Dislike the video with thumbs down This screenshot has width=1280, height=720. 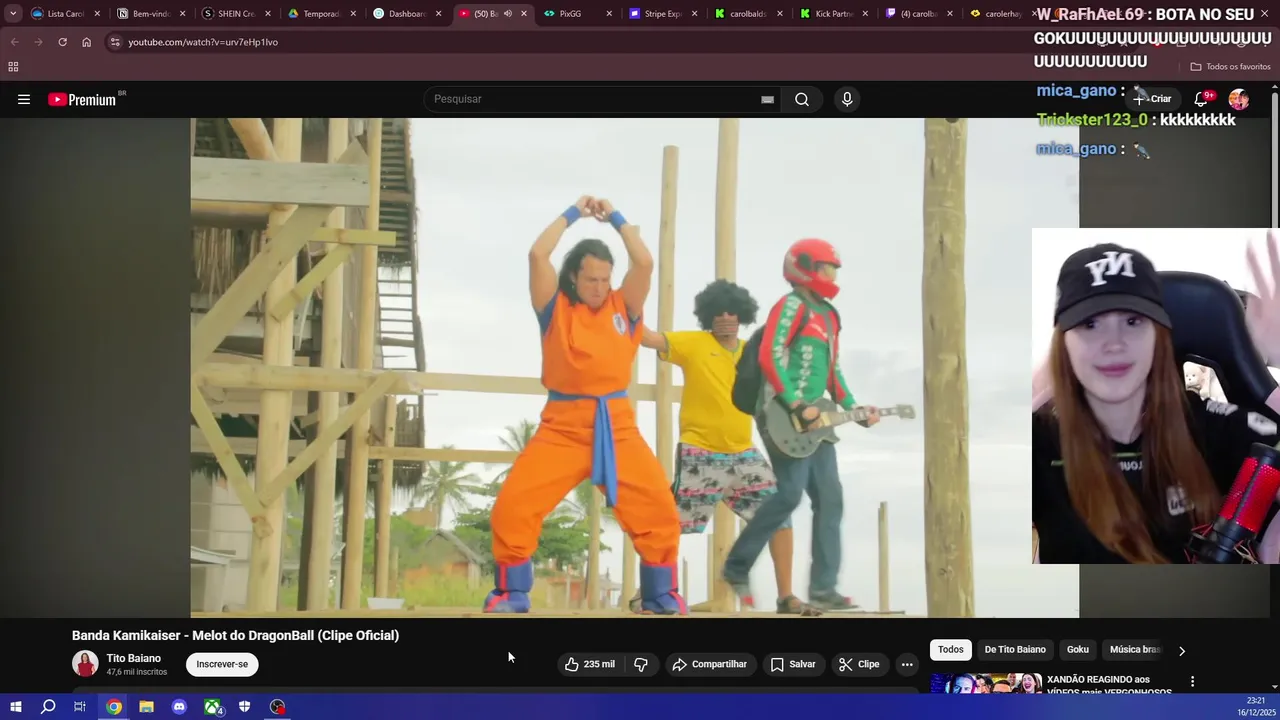(641, 664)
